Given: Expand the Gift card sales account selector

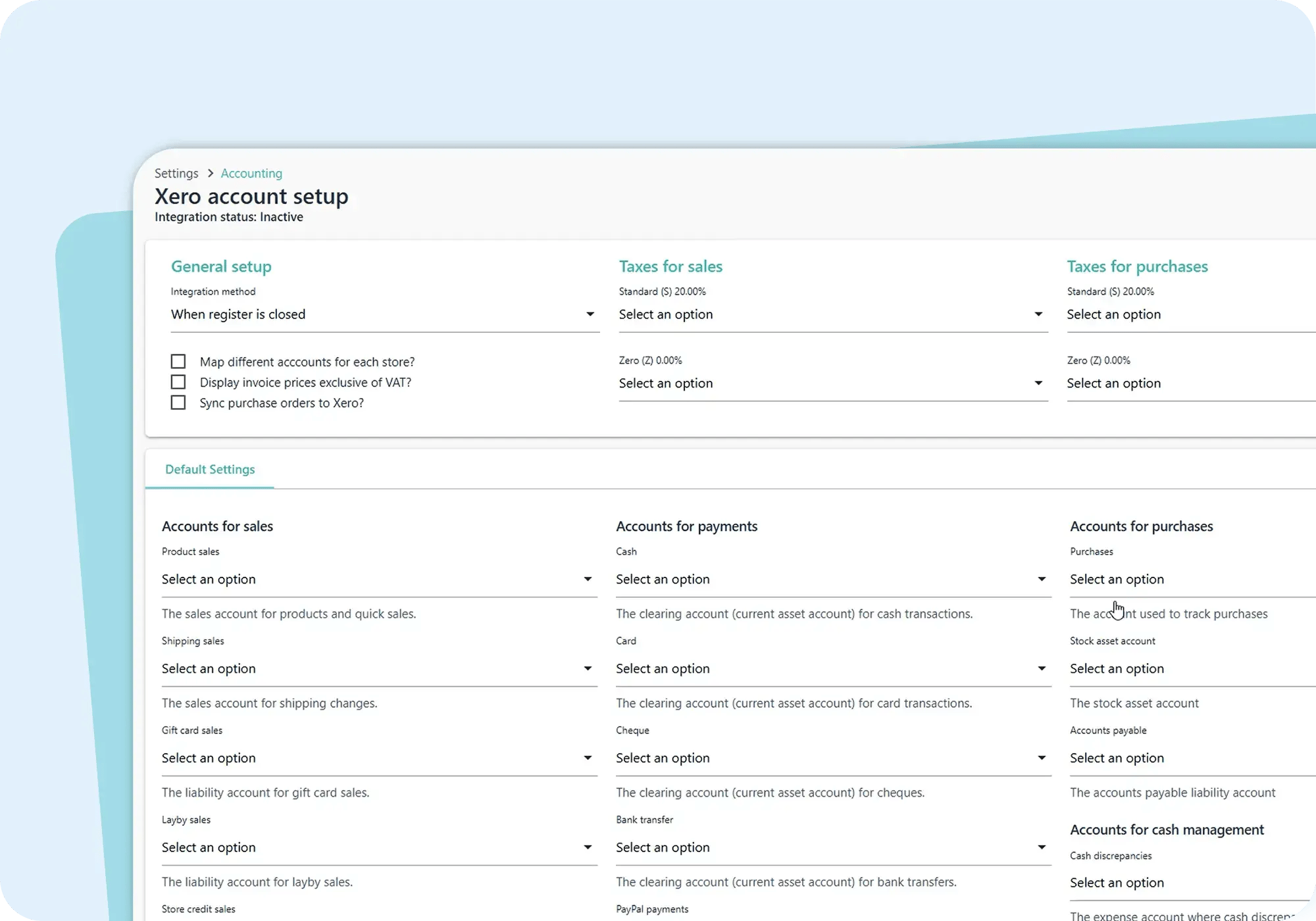Looking at the screenshot, I should (587, 758).
